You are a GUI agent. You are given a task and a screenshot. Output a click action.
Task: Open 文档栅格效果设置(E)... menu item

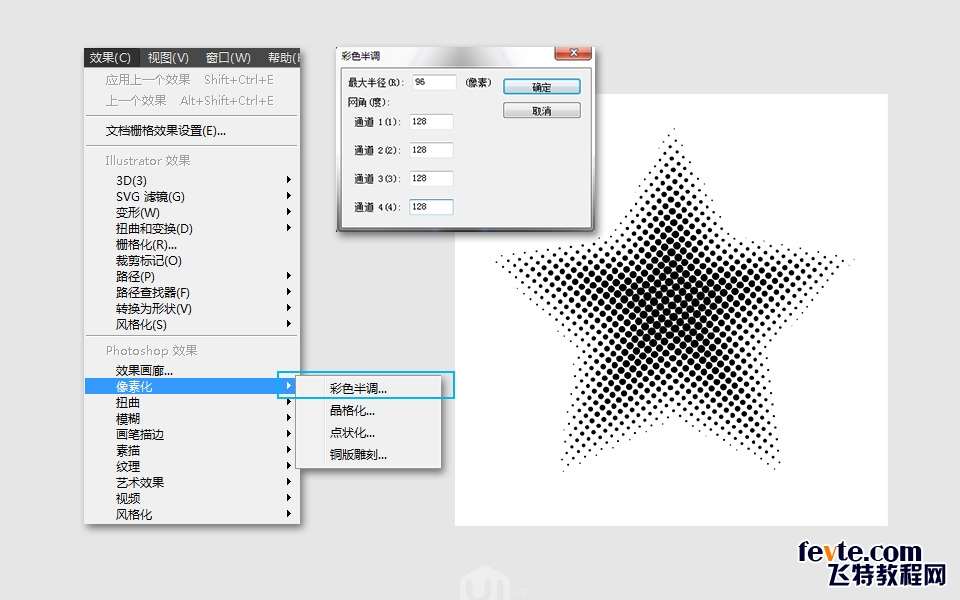[x=166, y=130]
